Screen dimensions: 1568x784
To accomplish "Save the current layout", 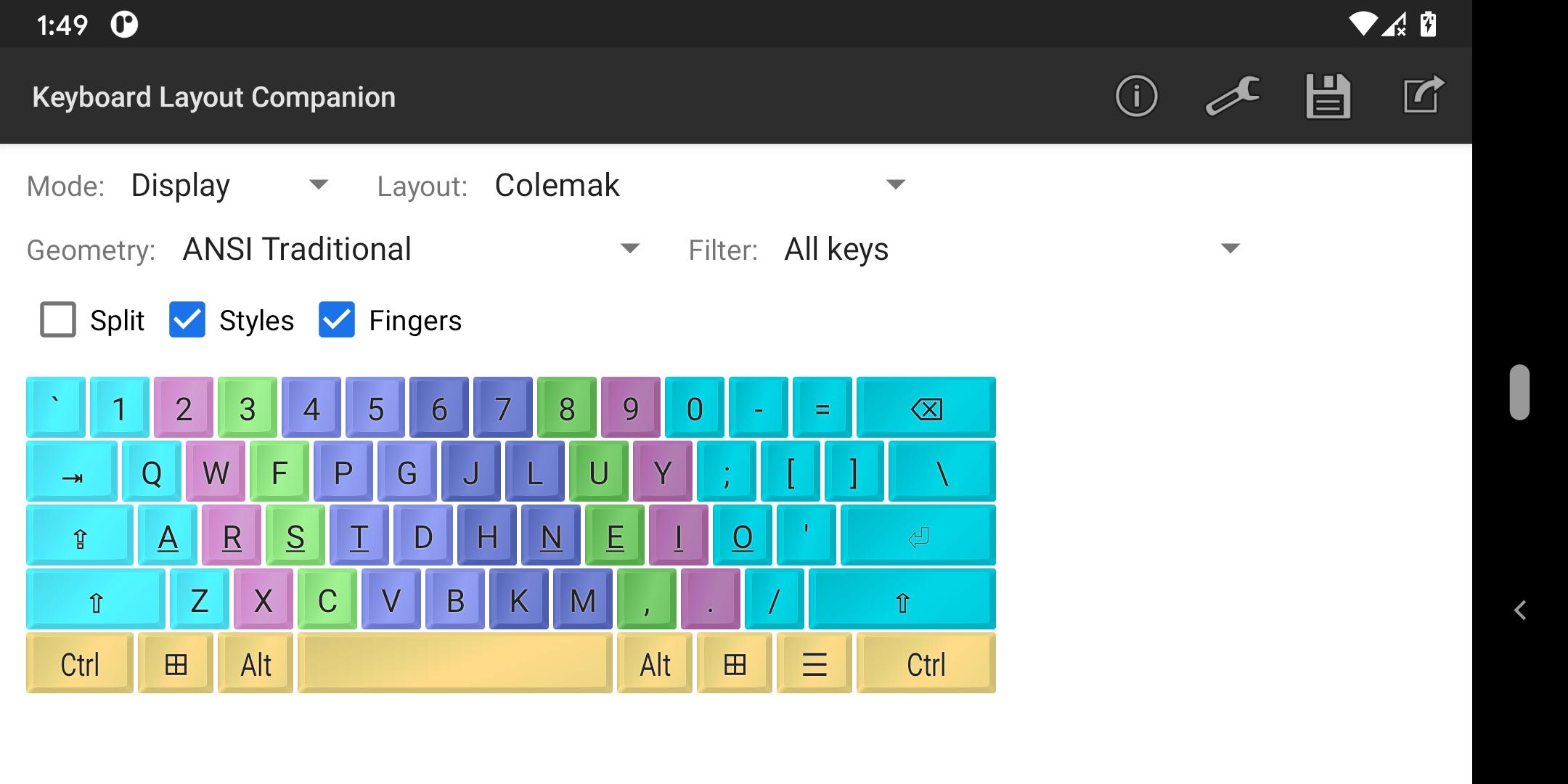I will point(1328,95).
